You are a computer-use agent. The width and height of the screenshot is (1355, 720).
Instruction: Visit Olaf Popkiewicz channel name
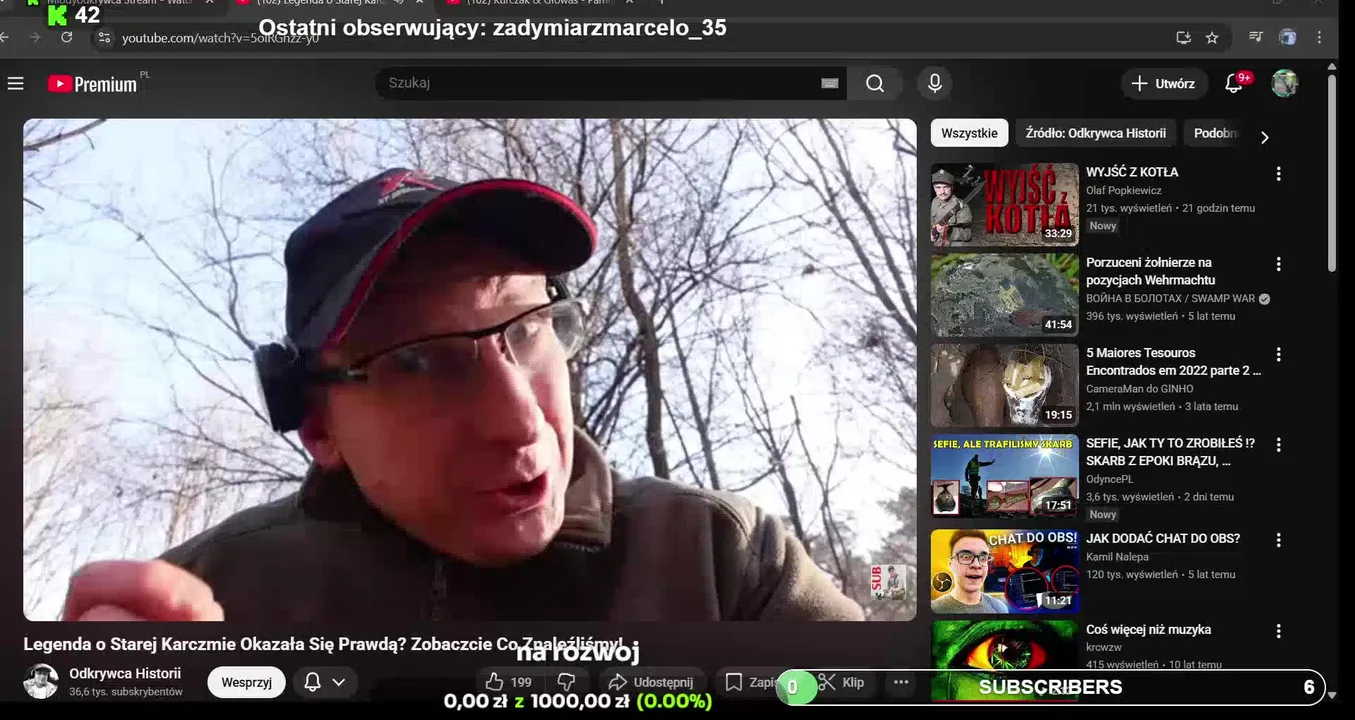coord(1123,190)
